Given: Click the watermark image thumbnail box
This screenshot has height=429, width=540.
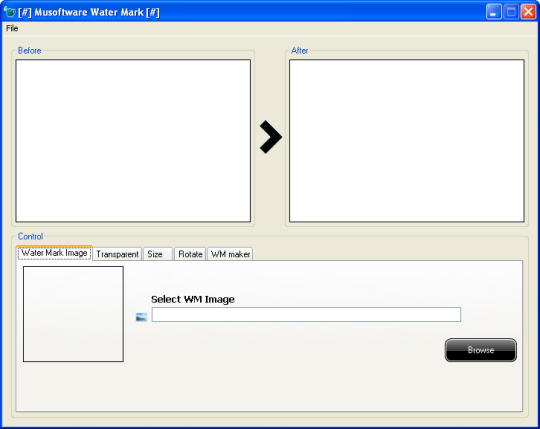Looking at the screenshot, I should [x=73, y=314].
